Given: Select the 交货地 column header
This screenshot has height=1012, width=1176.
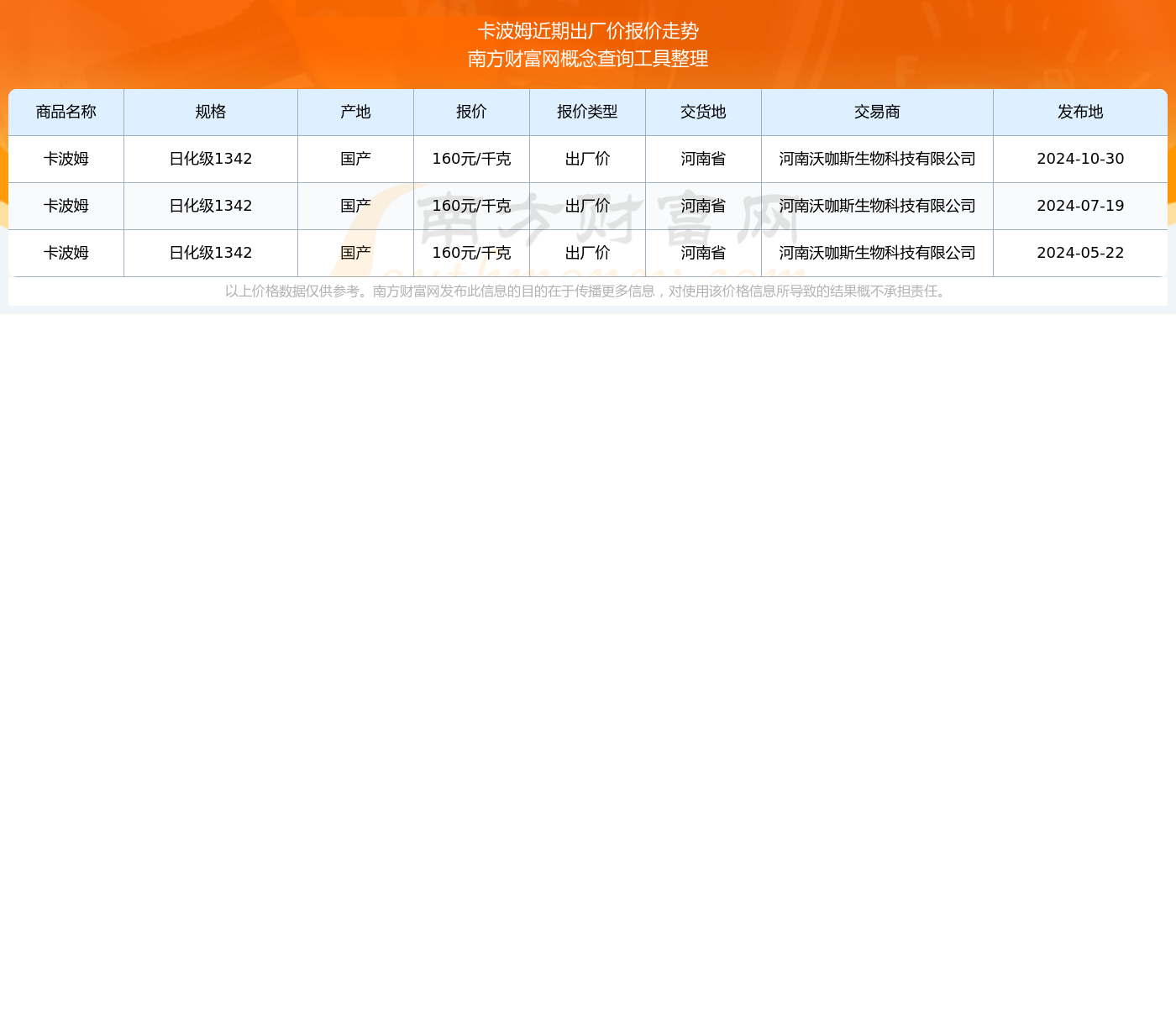Looking at the screenshot, I should (x=703, y=112).
